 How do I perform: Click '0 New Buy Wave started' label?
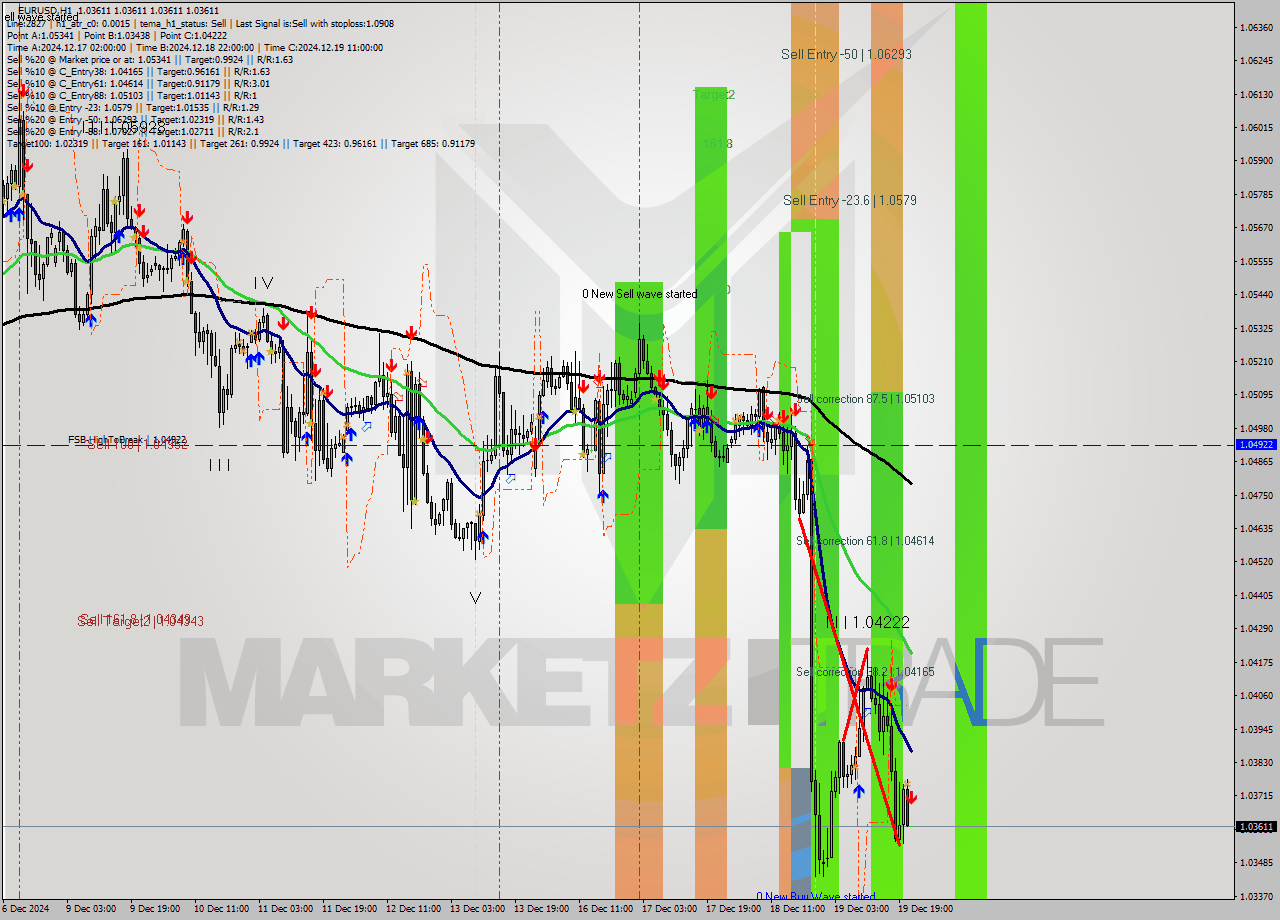tap(815, 897)
